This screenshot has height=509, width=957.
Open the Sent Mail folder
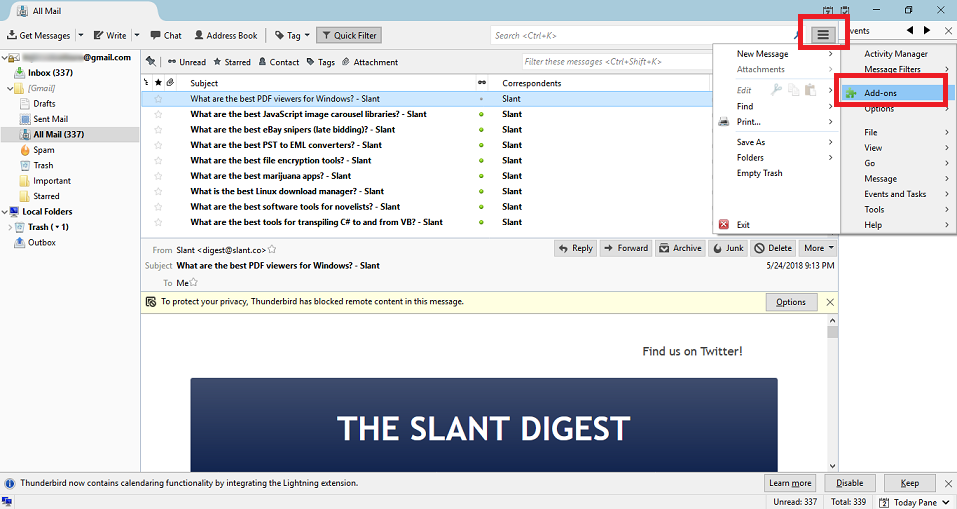tap(50, 119)
